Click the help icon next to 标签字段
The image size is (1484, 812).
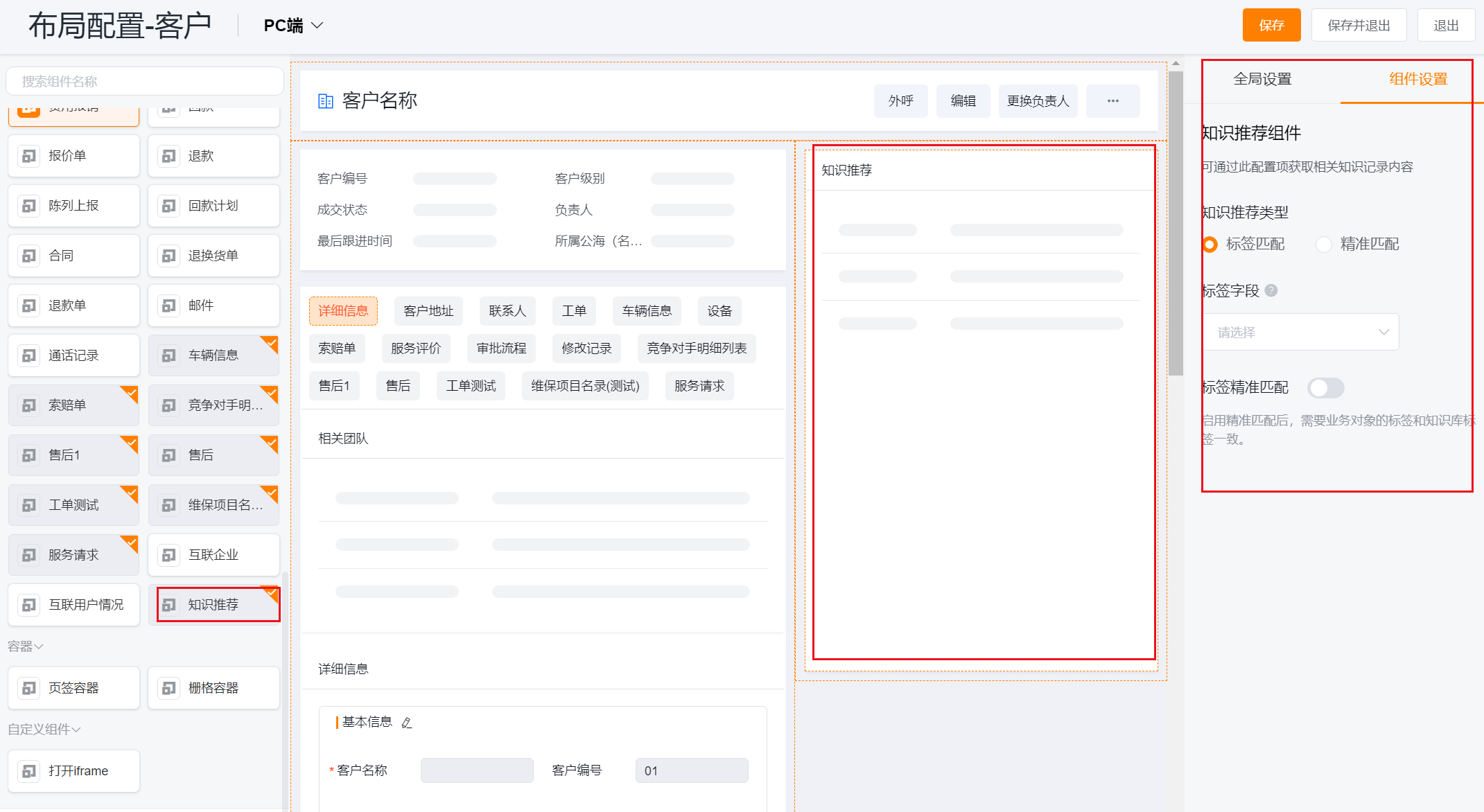coord(1271,290)
